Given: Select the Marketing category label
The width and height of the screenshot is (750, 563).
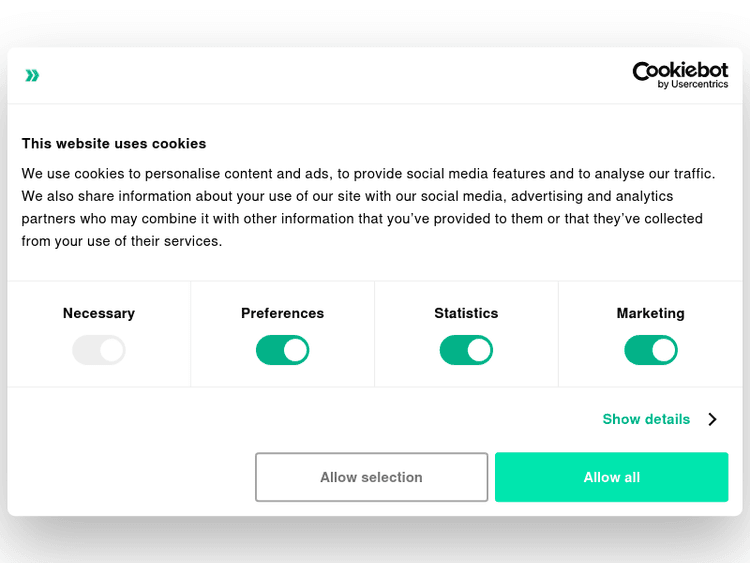Looking at the screenshot, I should (651, 313).
